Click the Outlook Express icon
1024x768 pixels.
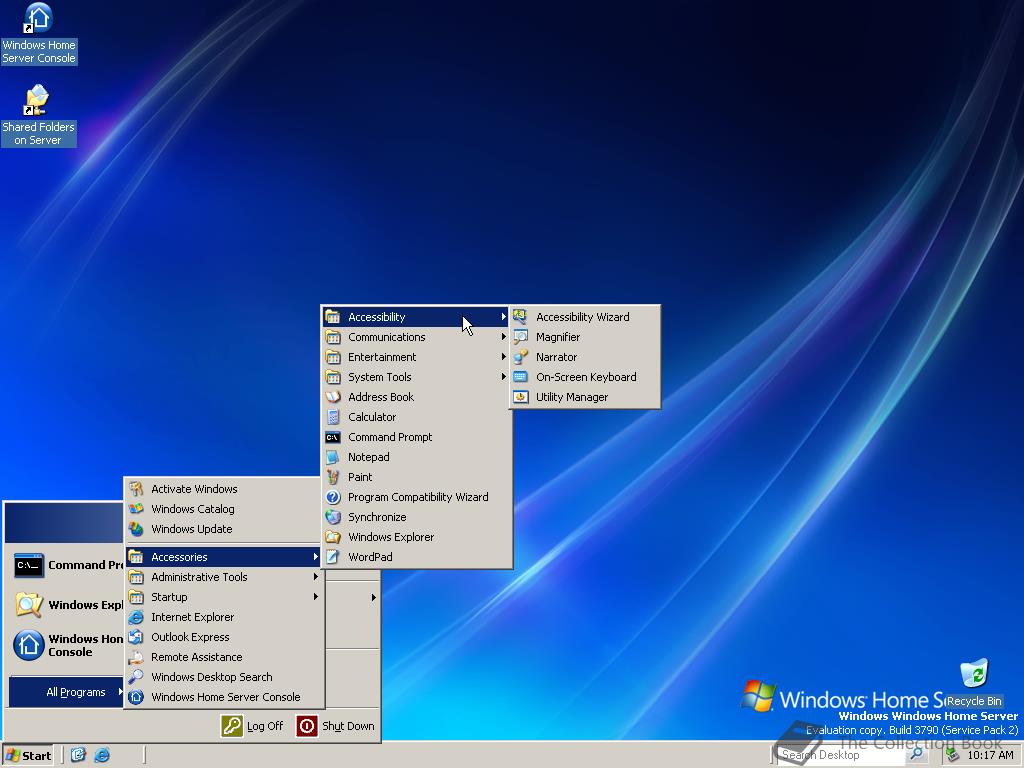pyautogui.click(x=136, y=637)
